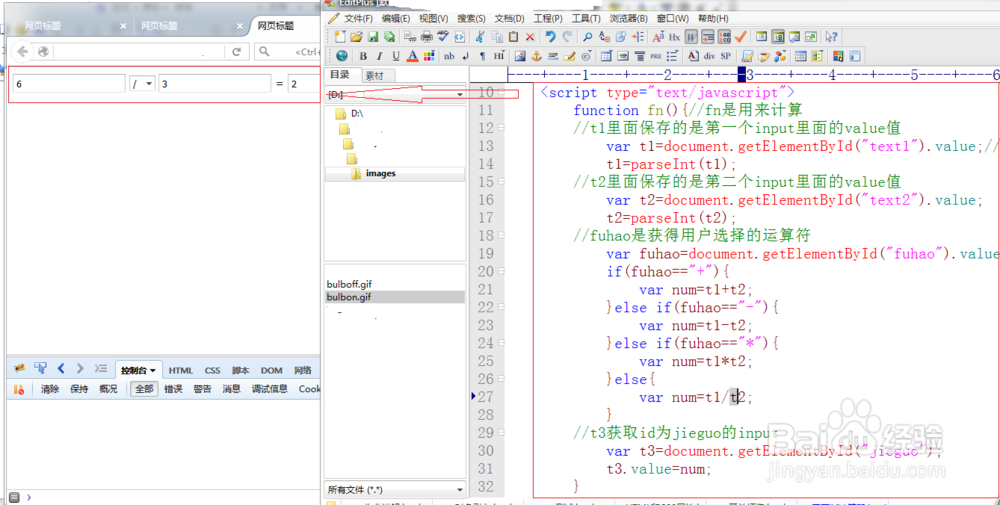Activate Firebug element inspector

(x=40, y=368)
